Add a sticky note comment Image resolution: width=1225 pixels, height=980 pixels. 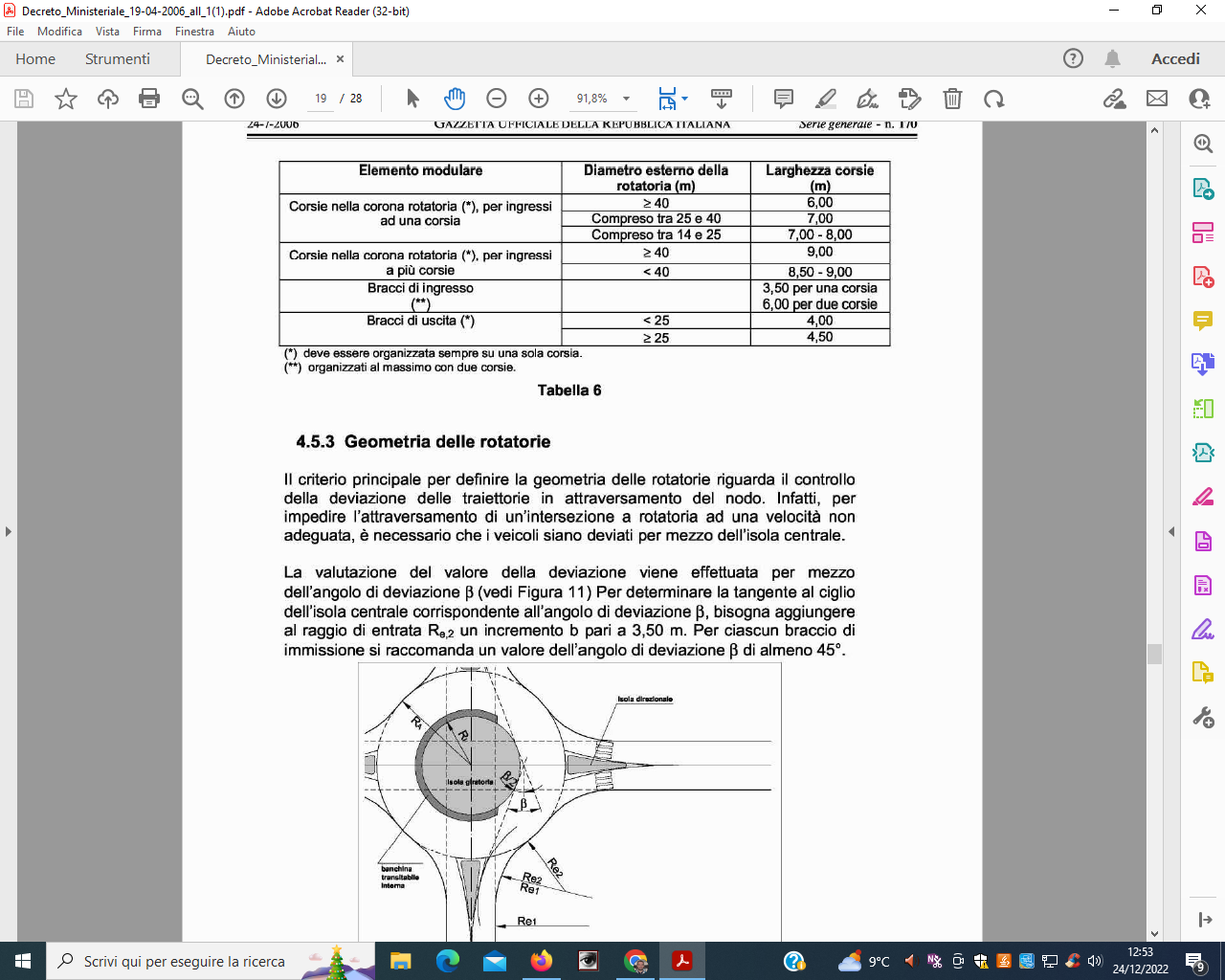[x=784, y=99]
